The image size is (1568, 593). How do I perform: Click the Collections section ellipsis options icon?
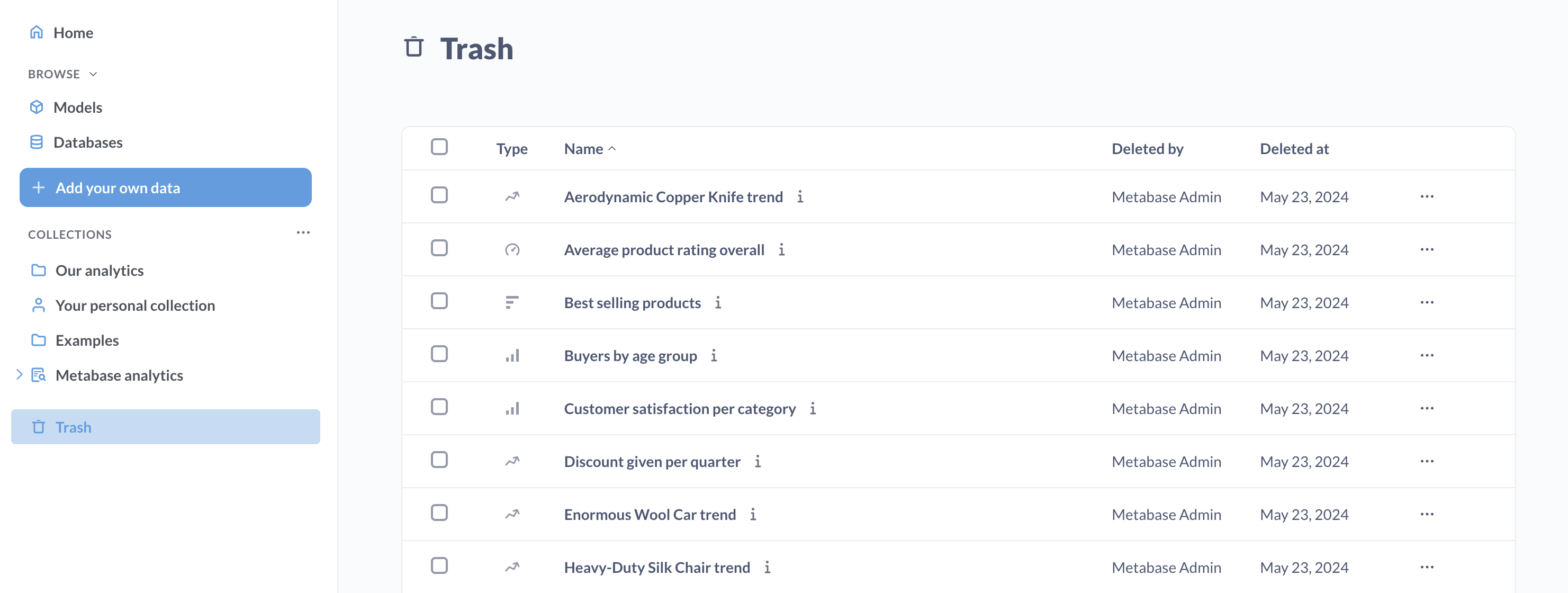click(x=303, y=233)
